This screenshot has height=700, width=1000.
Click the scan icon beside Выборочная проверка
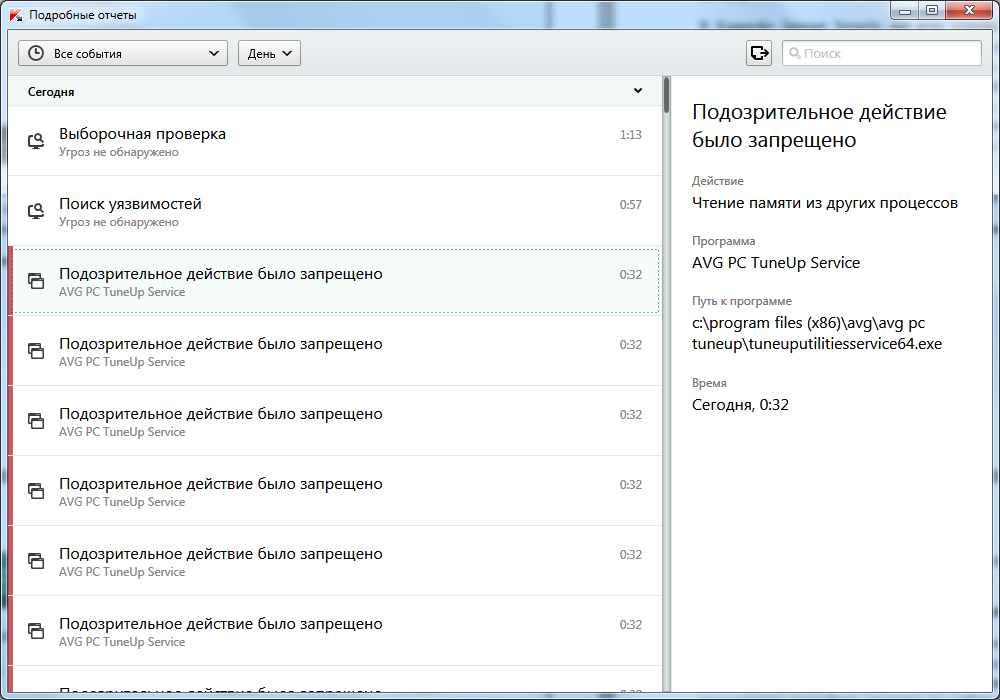[x=36, y=141]
